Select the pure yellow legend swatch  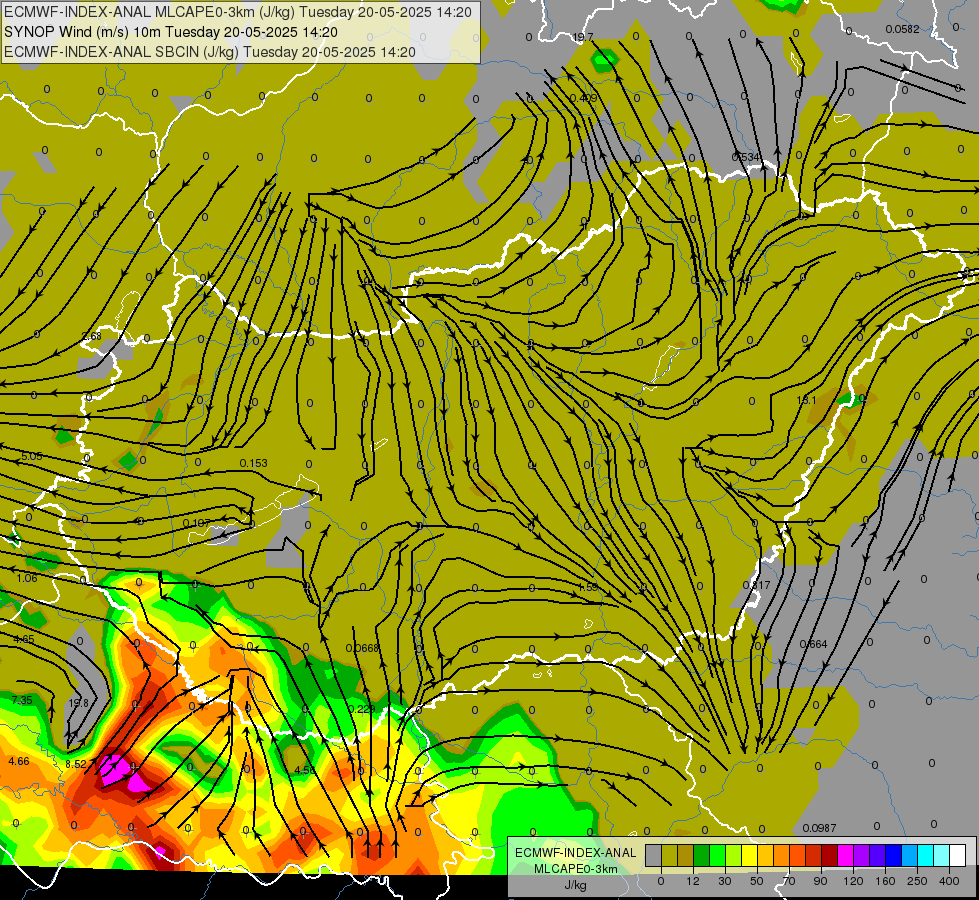[x=749, y=855]
